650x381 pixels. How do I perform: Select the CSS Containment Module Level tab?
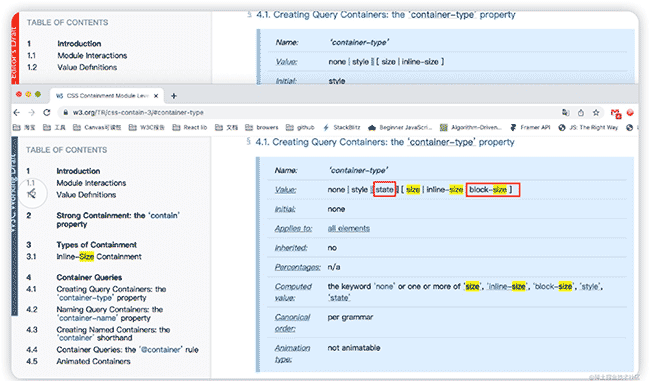[x=107, y=96]
